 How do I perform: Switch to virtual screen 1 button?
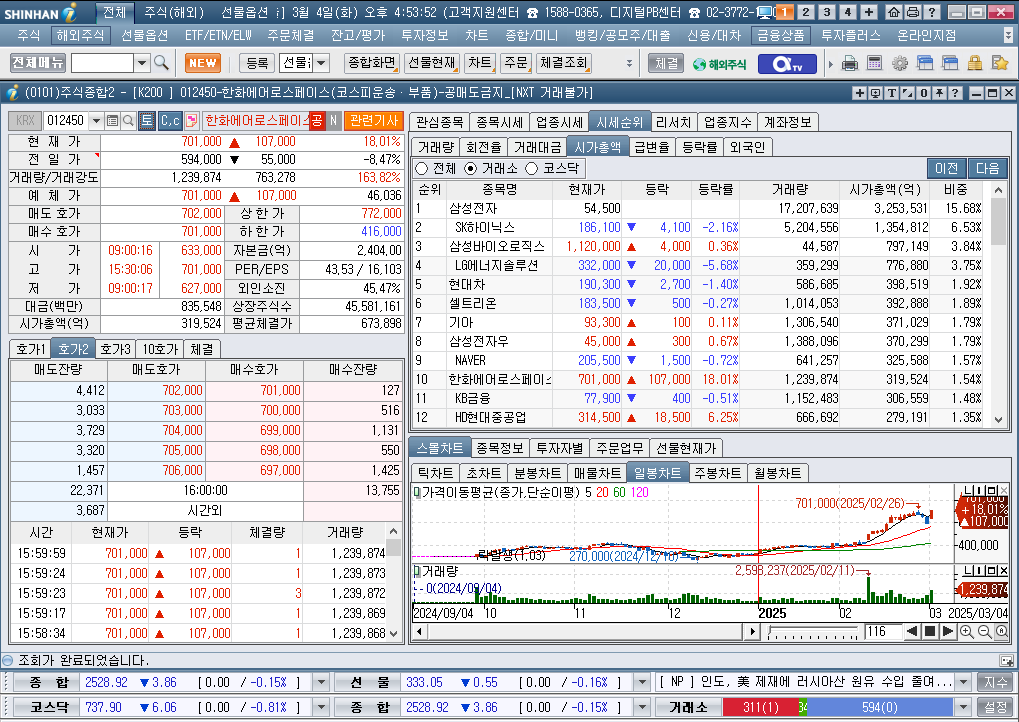coord(784,12)
